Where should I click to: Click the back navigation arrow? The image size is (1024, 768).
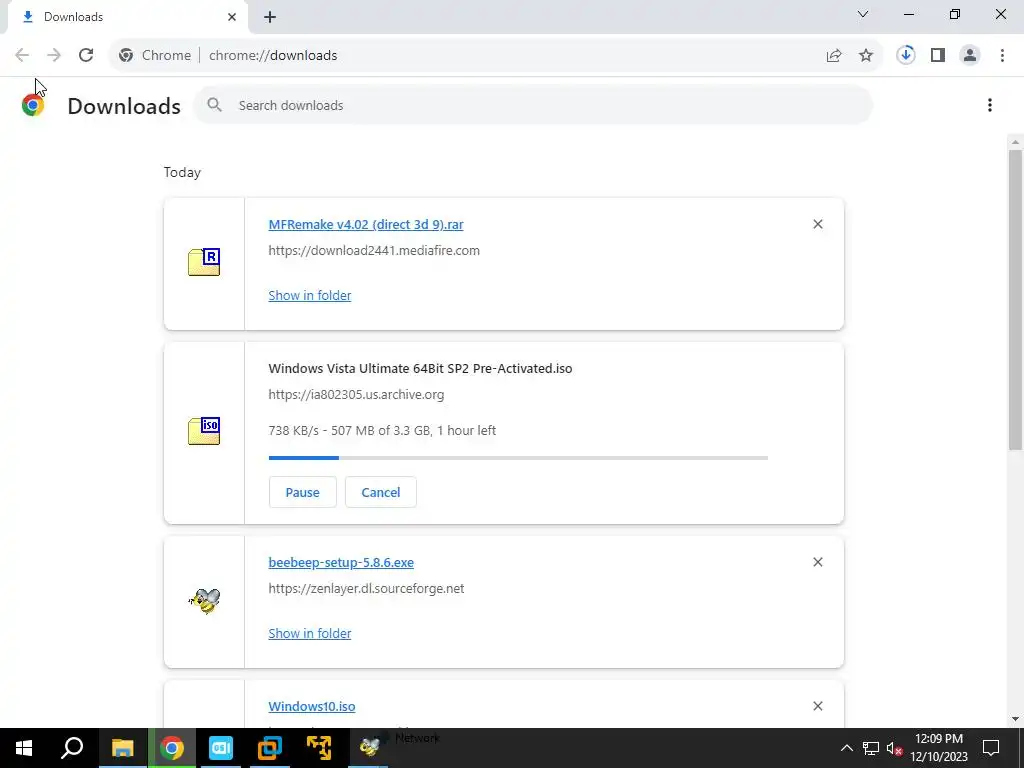(x=22, y=56)
